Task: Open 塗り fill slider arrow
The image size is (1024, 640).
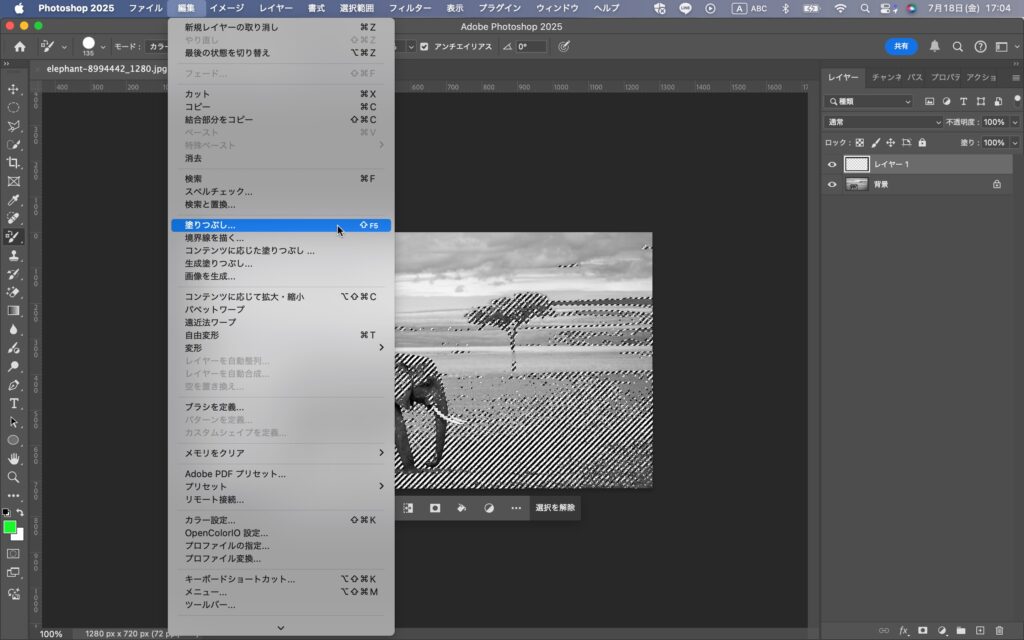Action: [1014, 142]
